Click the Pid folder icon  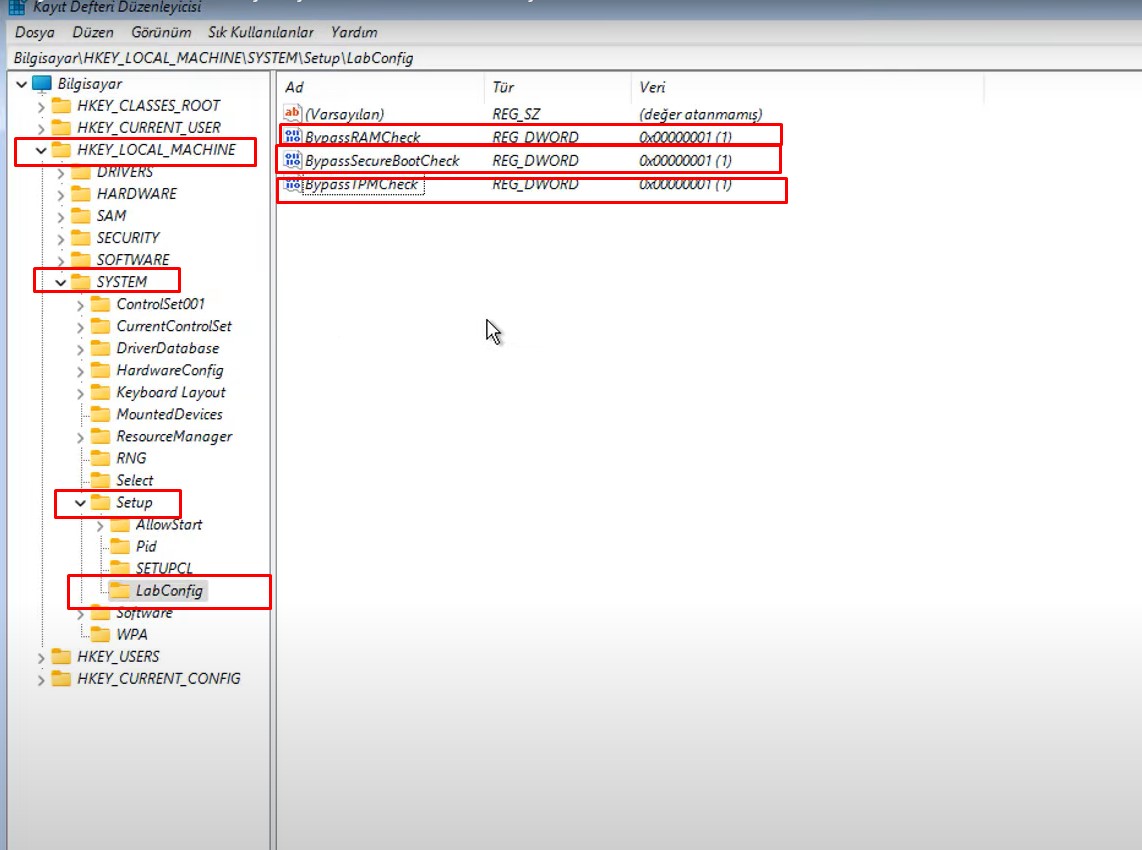(x=121, y=546)
